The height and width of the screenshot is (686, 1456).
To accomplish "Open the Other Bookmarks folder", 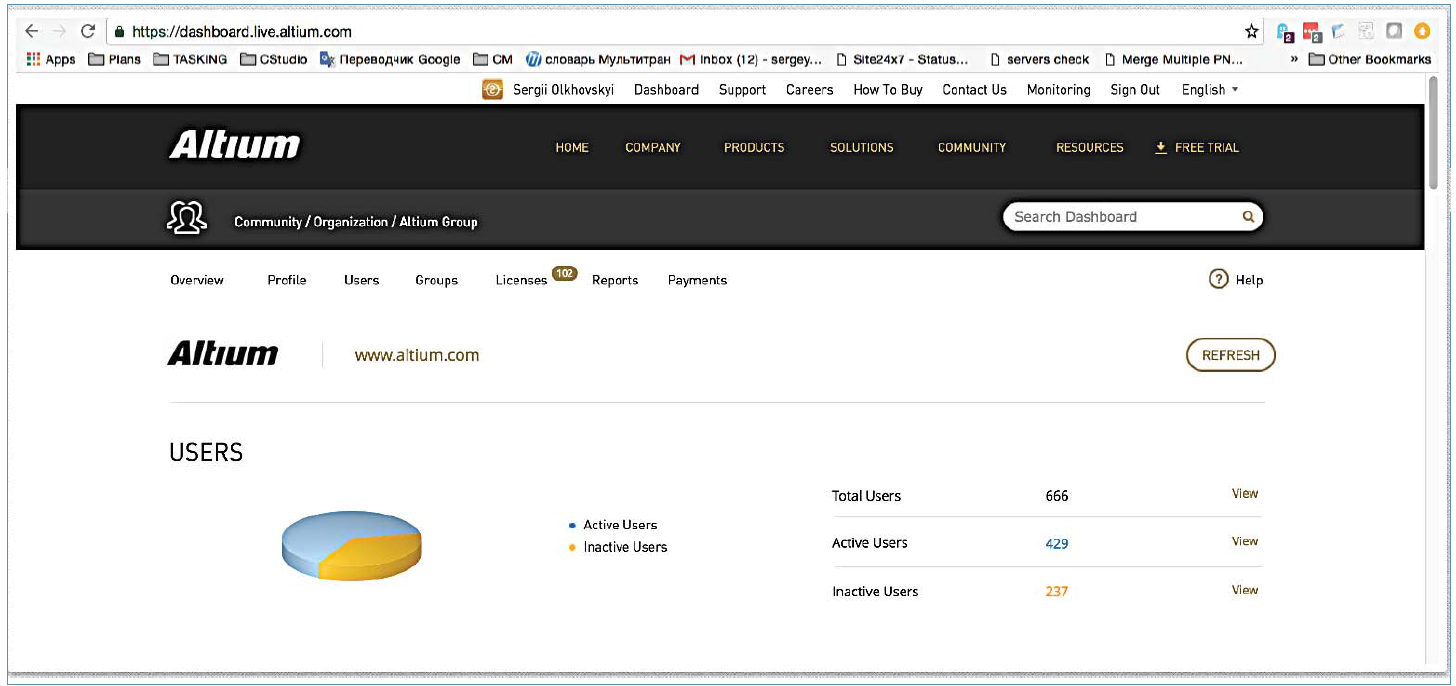I will click(1370, 59).
